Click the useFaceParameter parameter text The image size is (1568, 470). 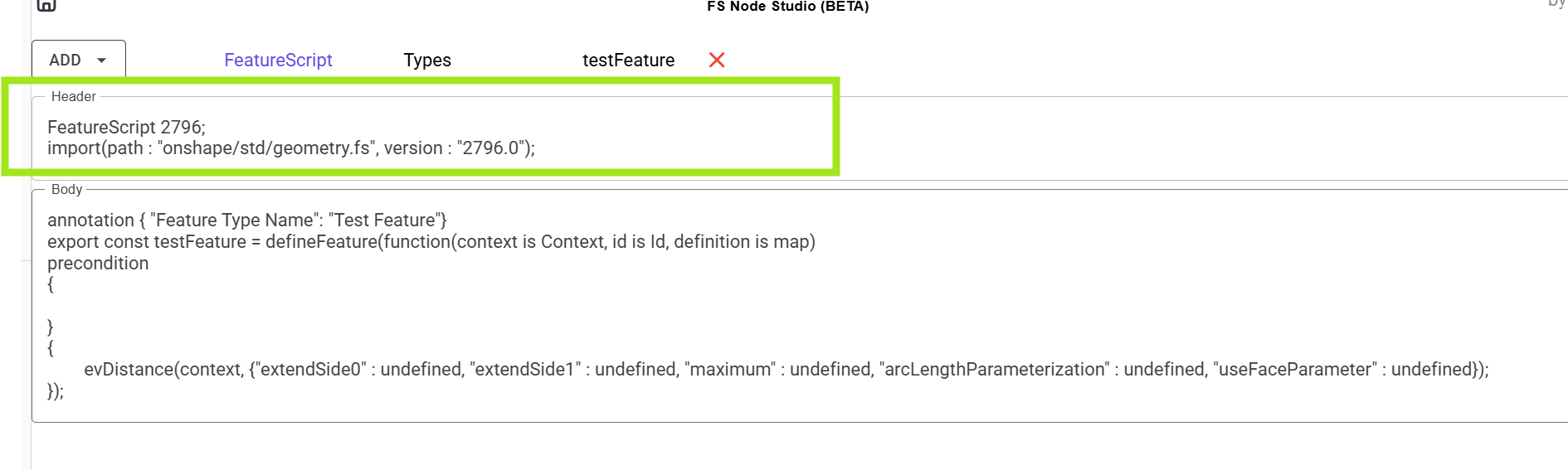(x=1294, y=369)
